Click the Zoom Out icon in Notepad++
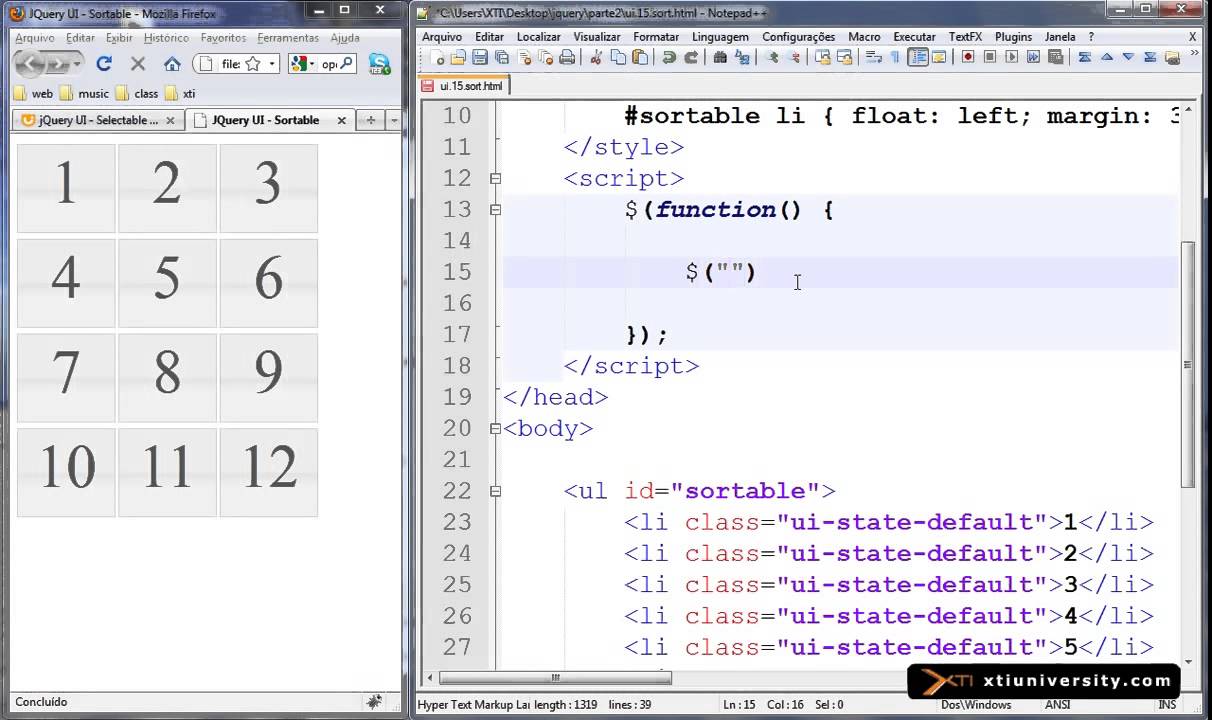The height and width of the screenshot is (720, 1212). tap(795, 57)
